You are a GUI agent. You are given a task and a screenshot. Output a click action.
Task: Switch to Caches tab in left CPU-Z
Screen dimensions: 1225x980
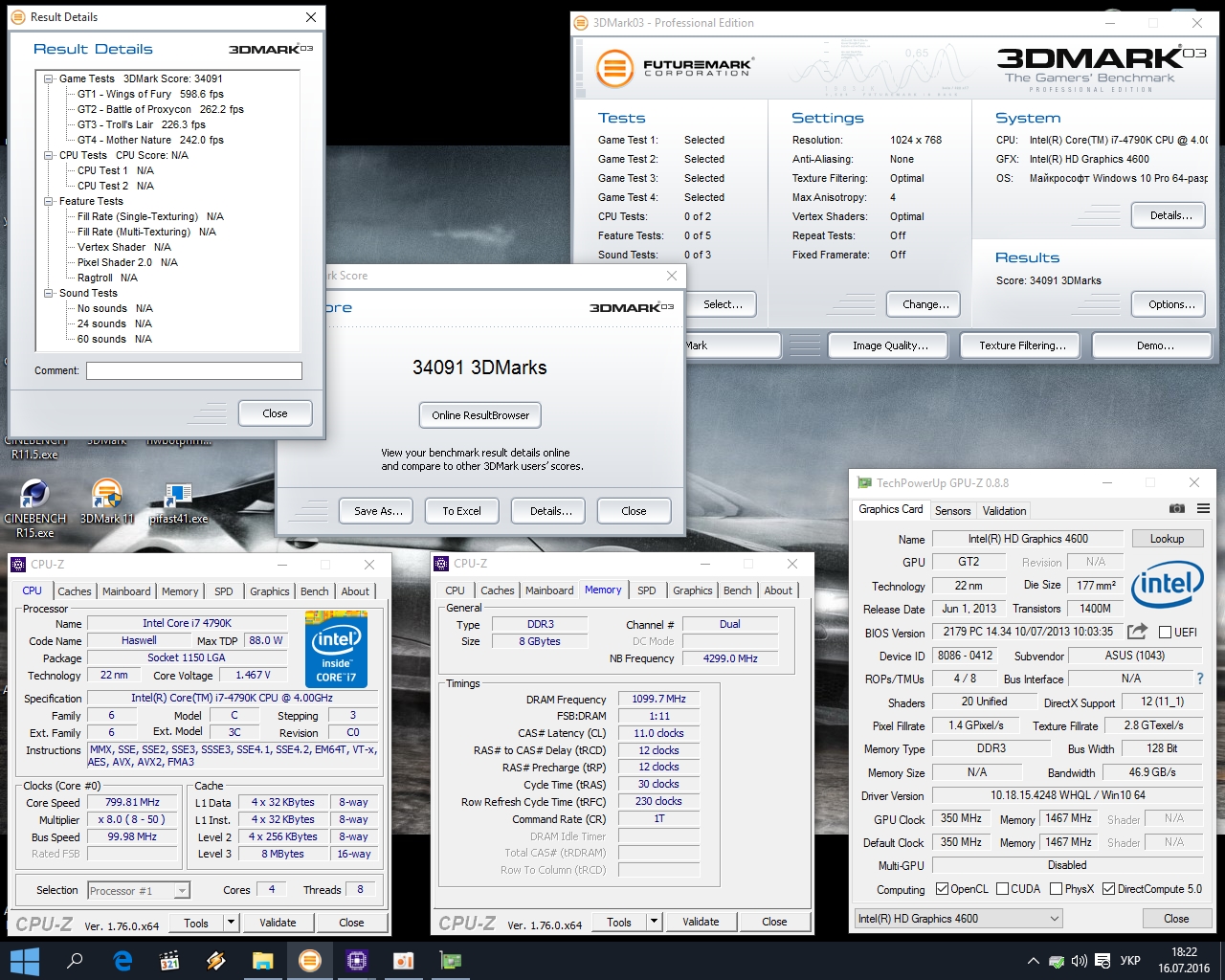click(x=74, y=591)
